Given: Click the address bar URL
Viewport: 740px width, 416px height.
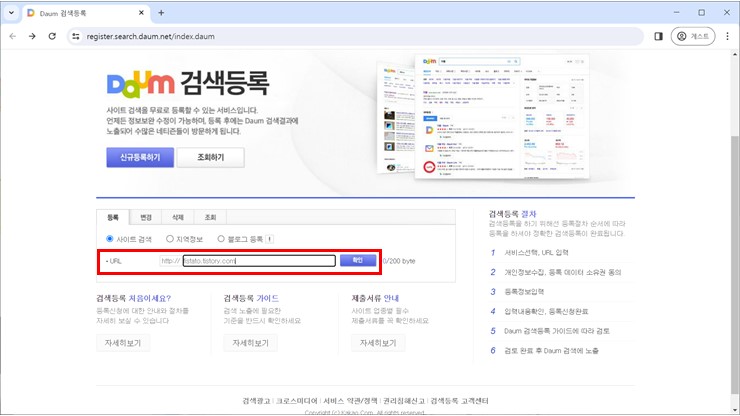Looking at the screenshot, I should 150,36.
